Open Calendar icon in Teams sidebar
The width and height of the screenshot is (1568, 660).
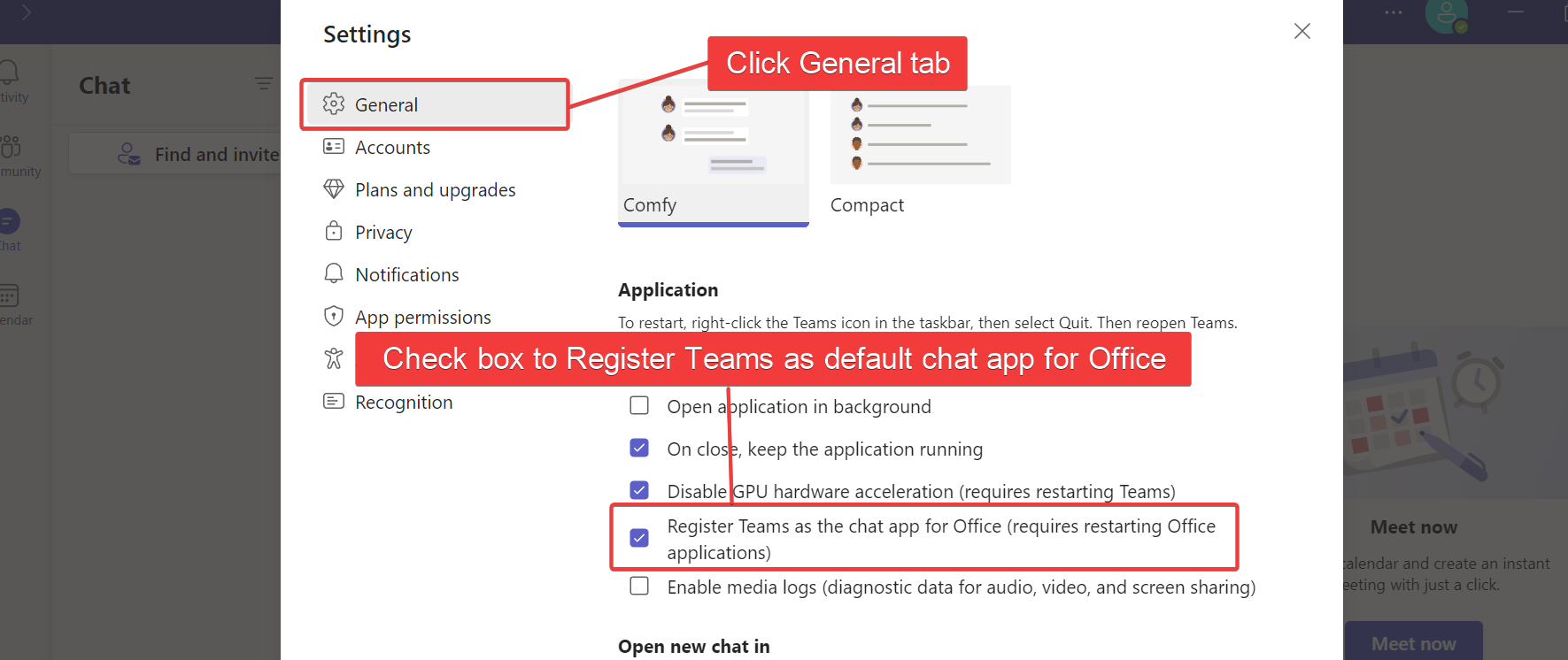[10, 295]
